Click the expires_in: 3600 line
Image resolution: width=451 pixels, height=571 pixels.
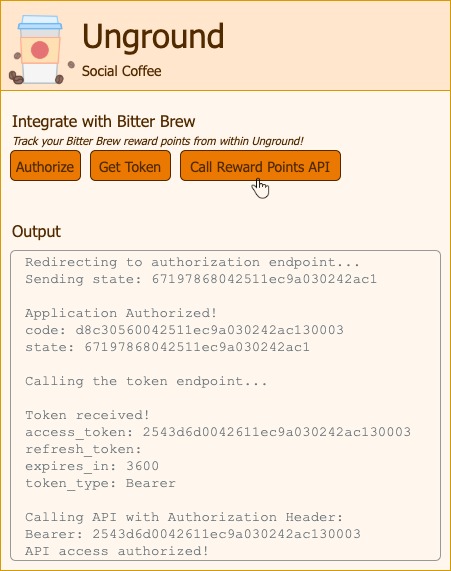point(92,466)
